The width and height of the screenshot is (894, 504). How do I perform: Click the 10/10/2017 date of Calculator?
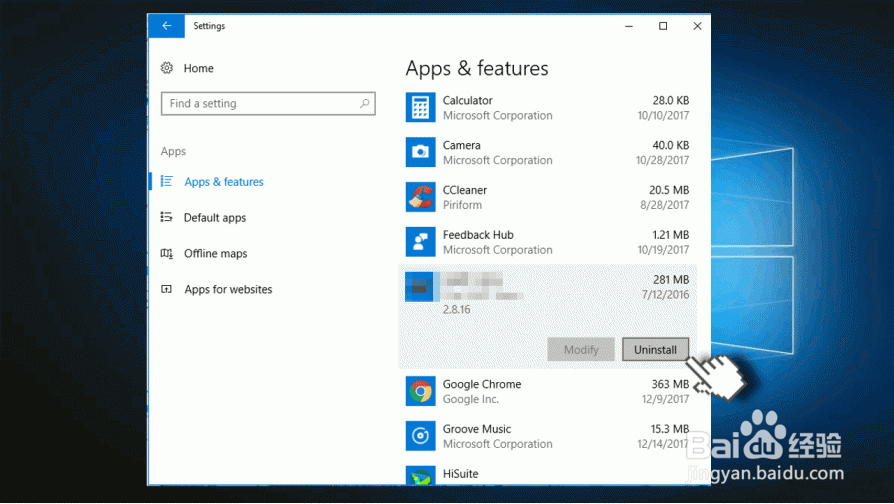[663, 116]
